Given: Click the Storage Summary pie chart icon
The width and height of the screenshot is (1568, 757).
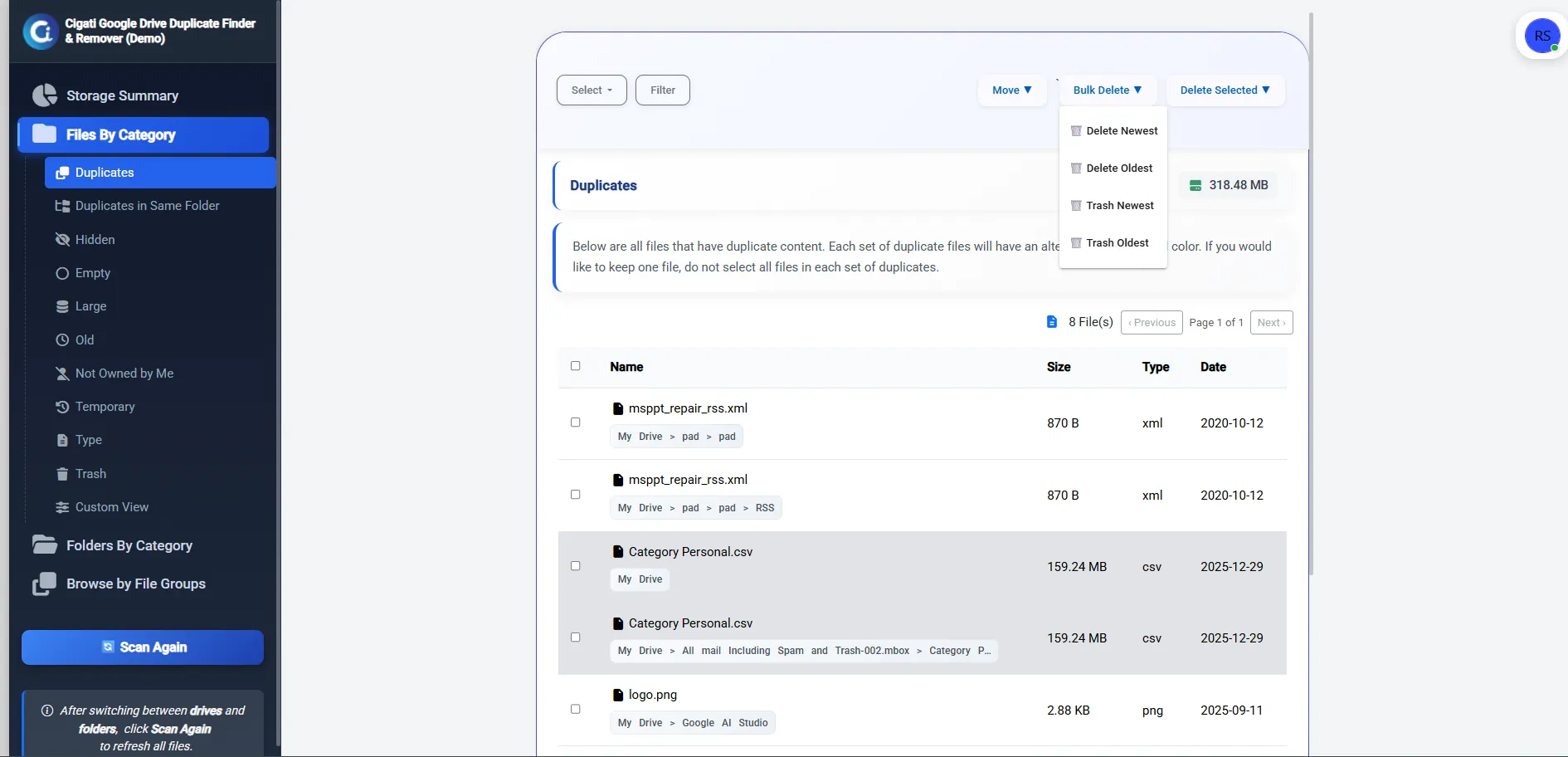Looking at the screenshot, I should pyautogui.click(x=45, y=95).
